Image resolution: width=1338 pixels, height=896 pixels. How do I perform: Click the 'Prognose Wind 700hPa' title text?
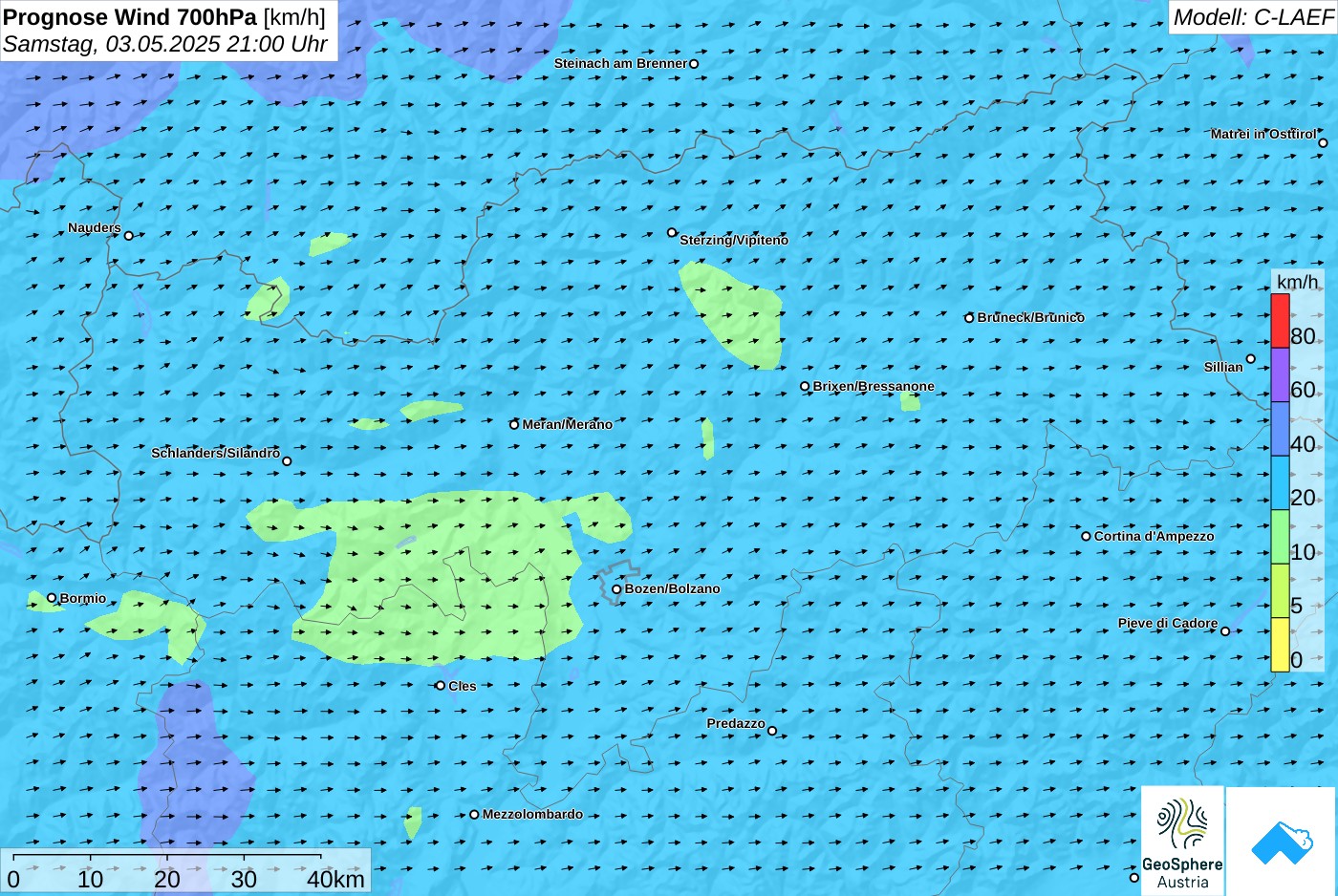(x=130, y=16)
